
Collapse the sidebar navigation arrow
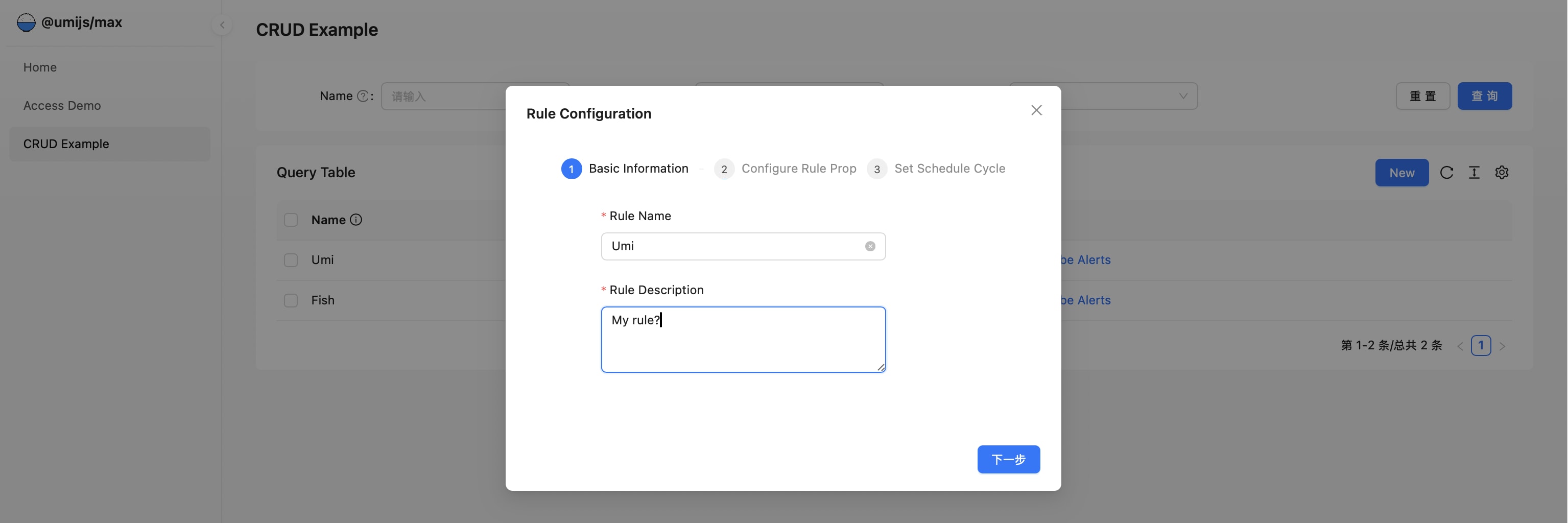[222, 25]
